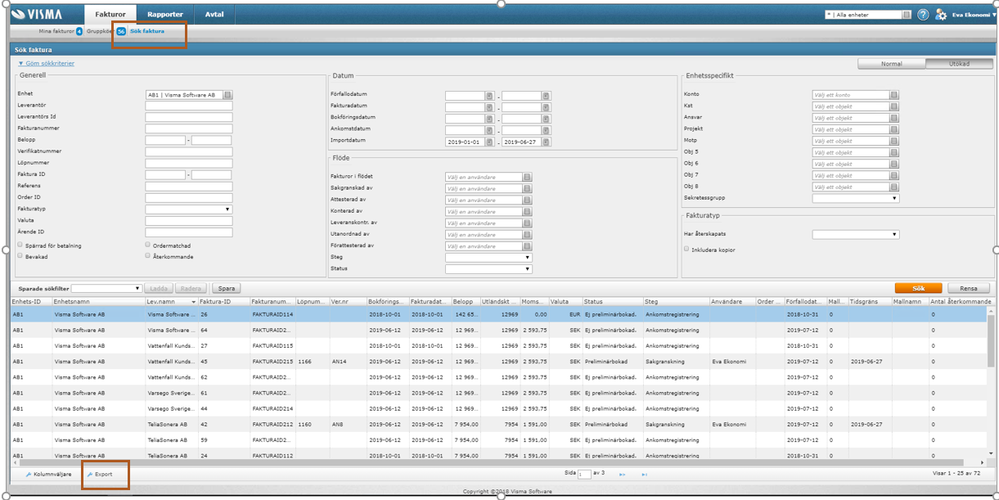Open the user settings gear icon
999x500 pixels.
pyautogui.click(x=941, y=15)
